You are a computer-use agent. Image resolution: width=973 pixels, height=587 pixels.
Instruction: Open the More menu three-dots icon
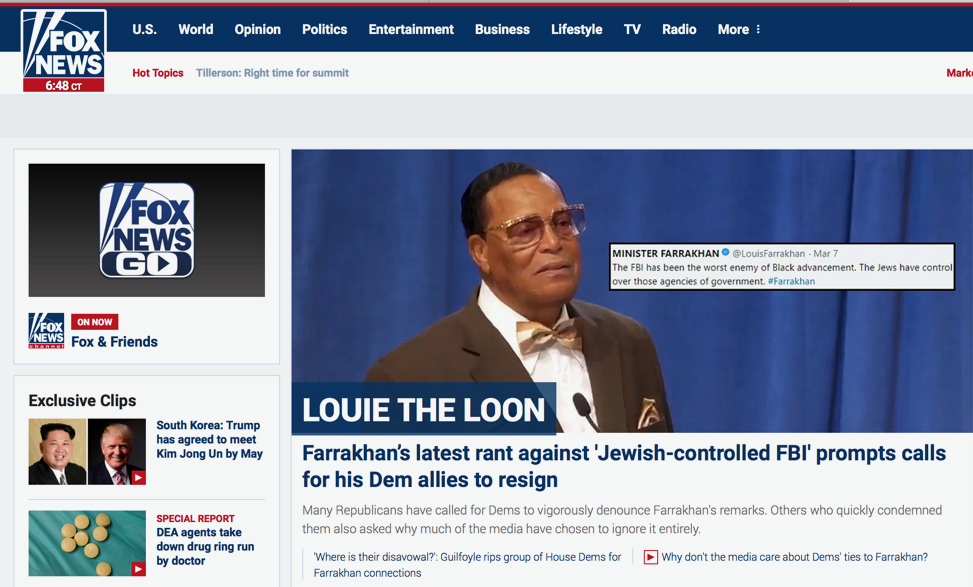pos(758,30)
